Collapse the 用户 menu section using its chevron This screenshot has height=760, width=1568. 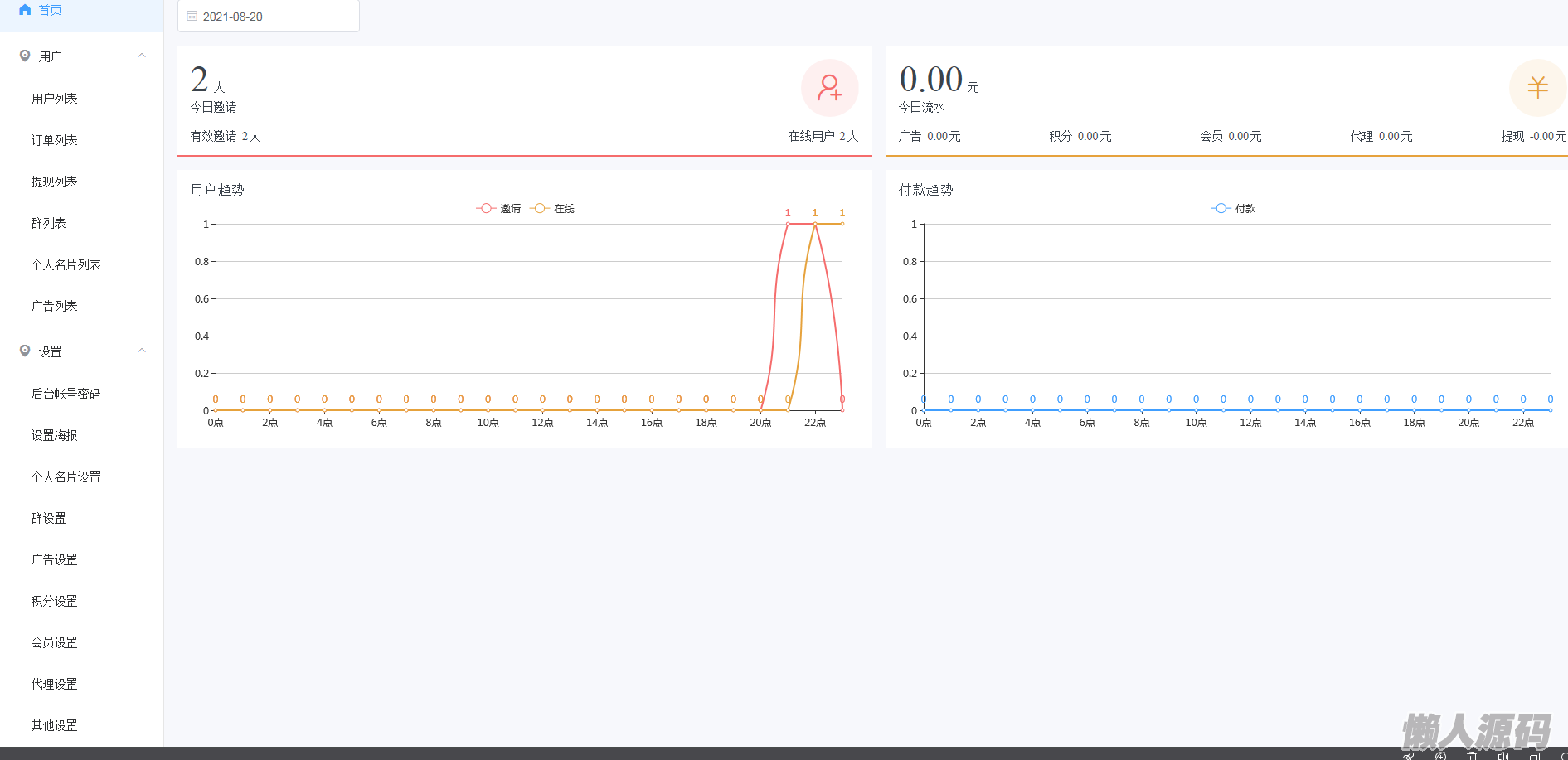tap(142, 56)
